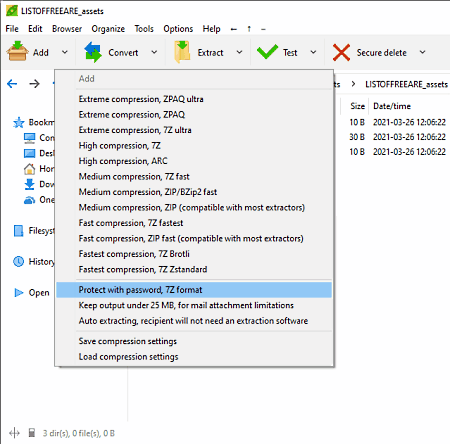Click the Open play icon
The height and width of the screenshot is (444, 450).
[19, 293]
